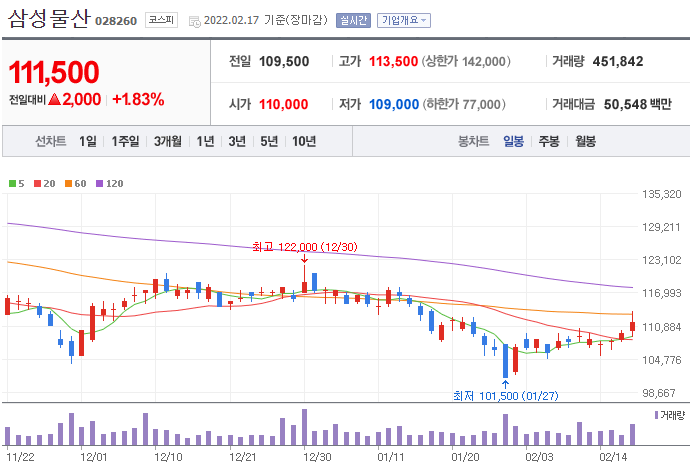Open the 10년 line chart
The height and width of the screenshot is (467, 690).
[x=304, y=141]
